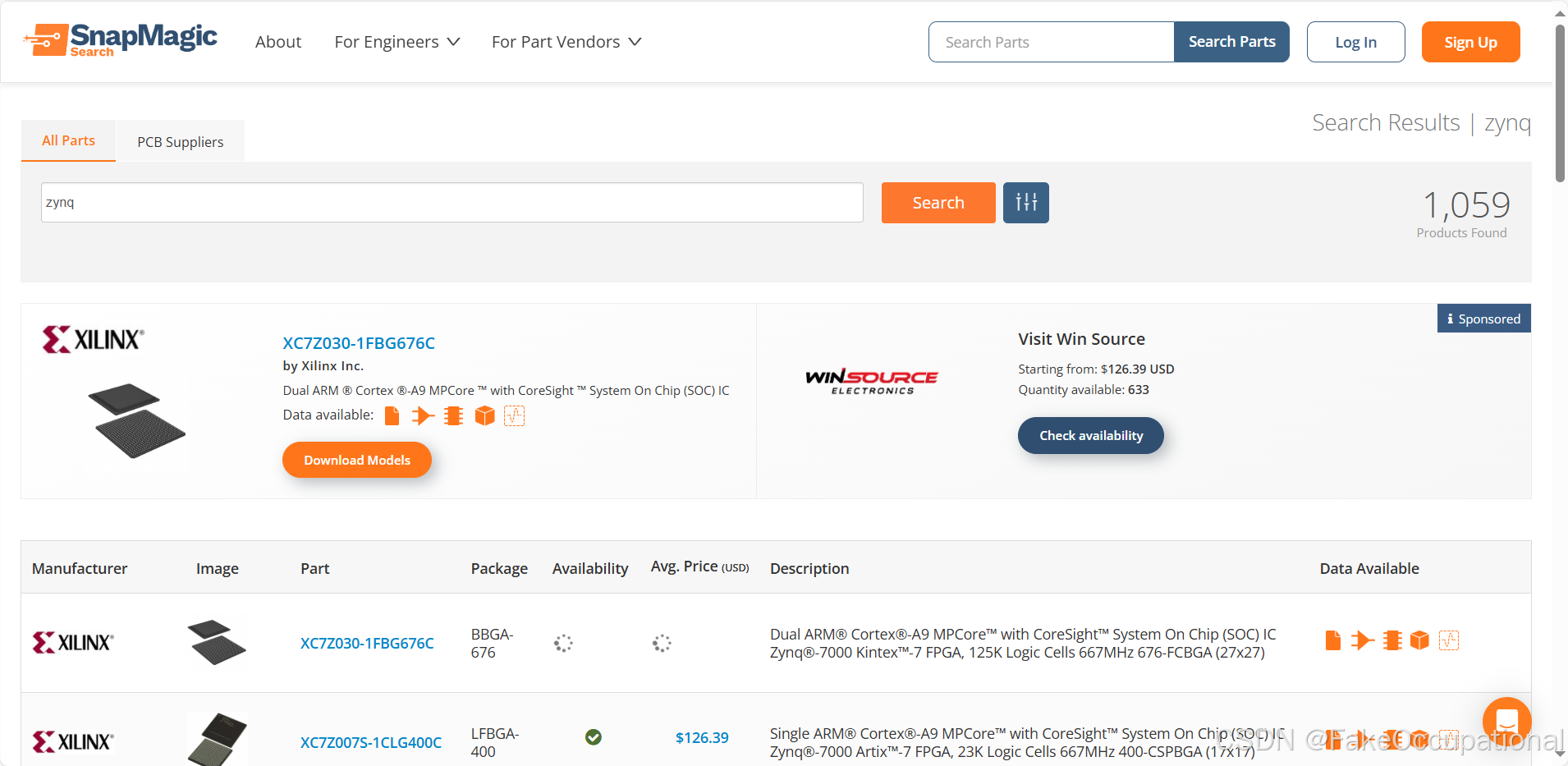1568x766 pixels.
Task: Open the orange chat support bubble
Action: [x=1506, y=721]
